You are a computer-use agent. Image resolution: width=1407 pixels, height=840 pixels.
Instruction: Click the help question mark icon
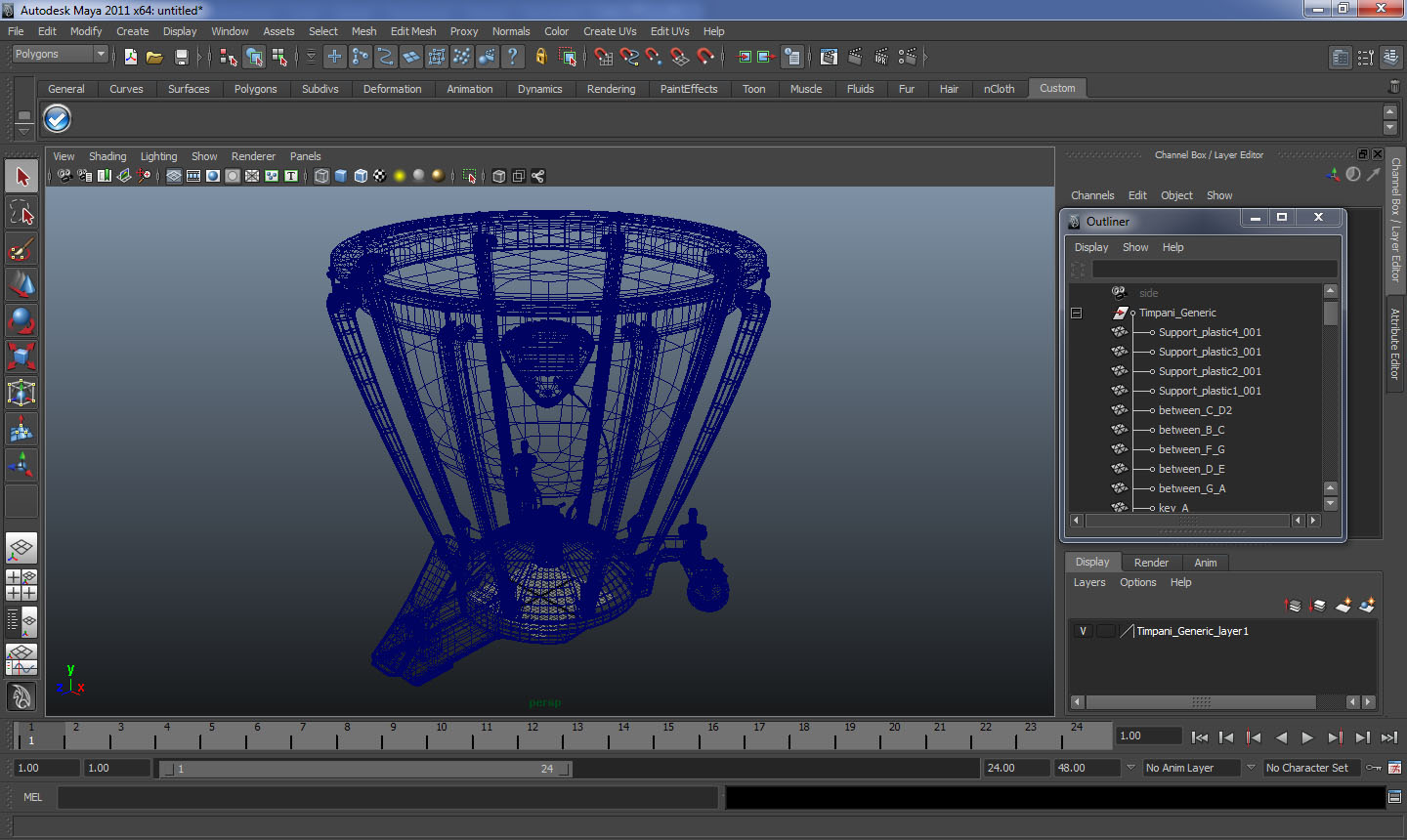click(513, 57)
